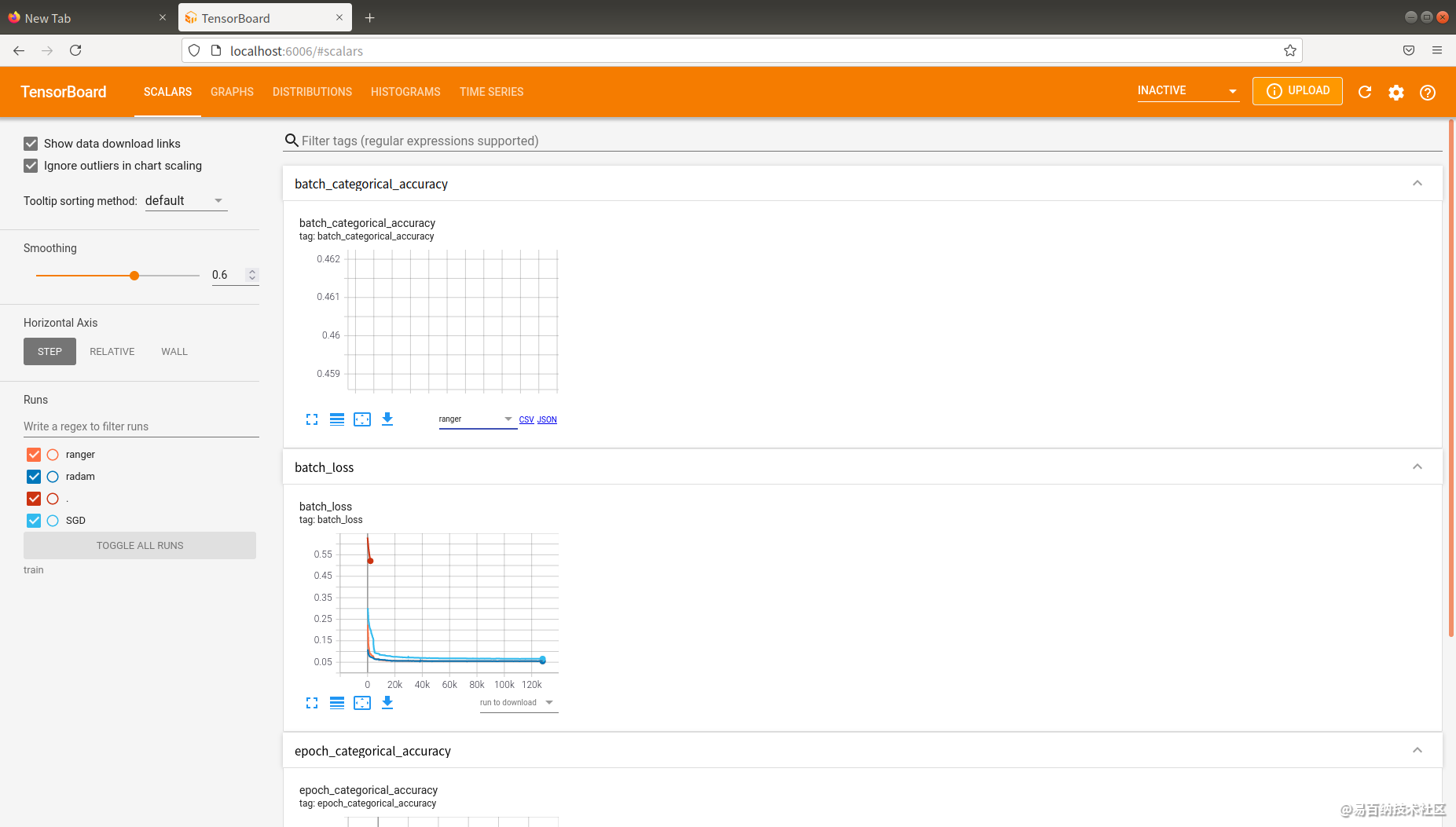Select only the ranger run radio button
This screenshot has height=827, width=1456.
click(53, 455)
